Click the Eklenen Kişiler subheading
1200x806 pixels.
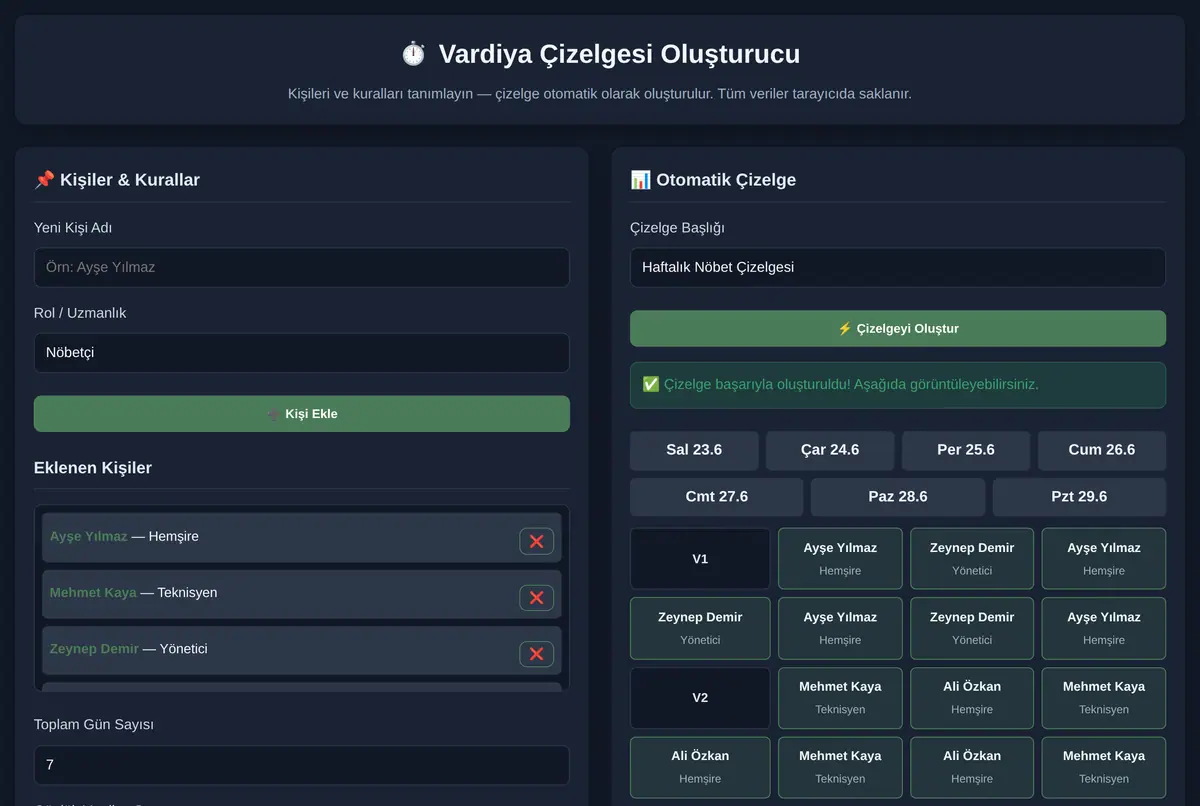point(93,468)
